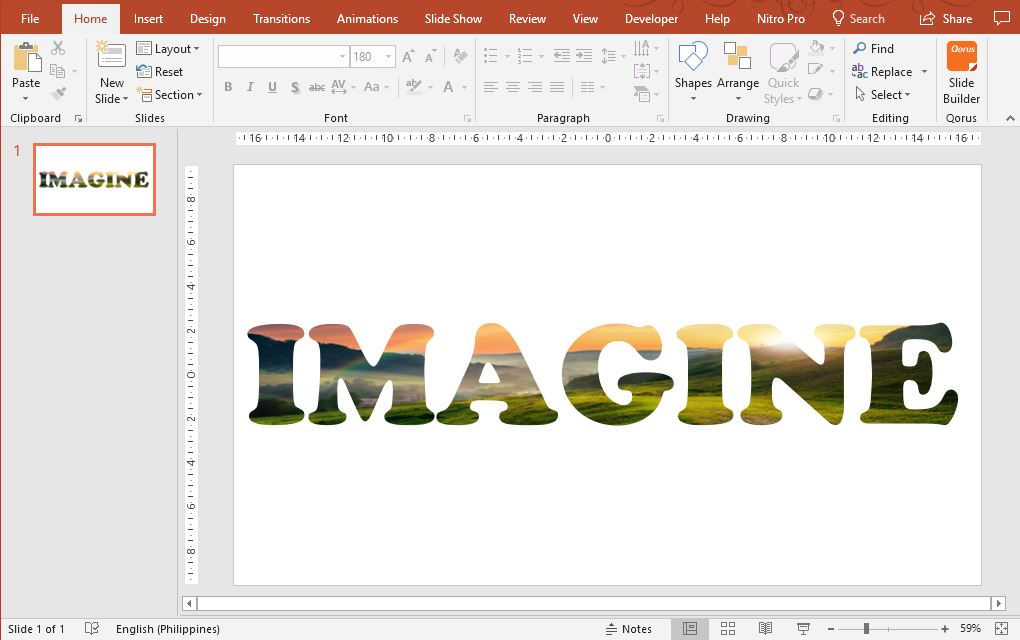Start Slide Show from status bar
The image size is (1020, 640).
pyautogui.click(x=803, y=629)
